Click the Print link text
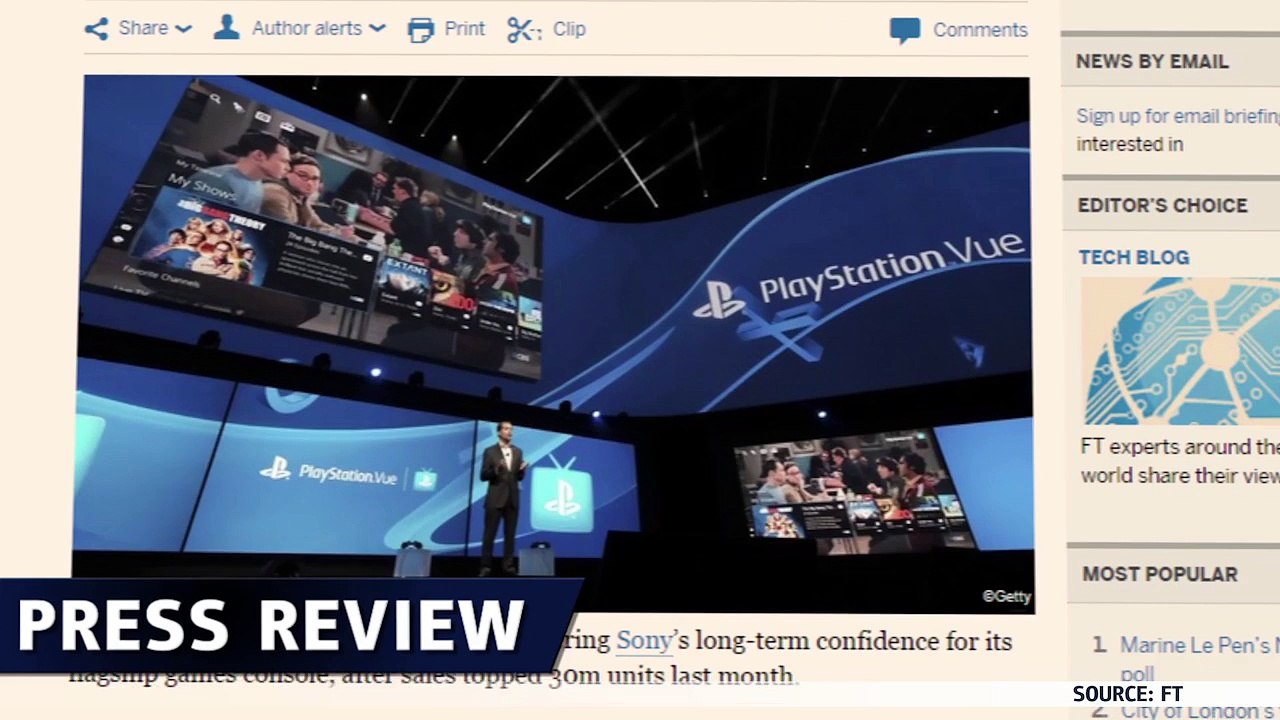Screen dimensions: 1280x720 click(x=465, y=29)
